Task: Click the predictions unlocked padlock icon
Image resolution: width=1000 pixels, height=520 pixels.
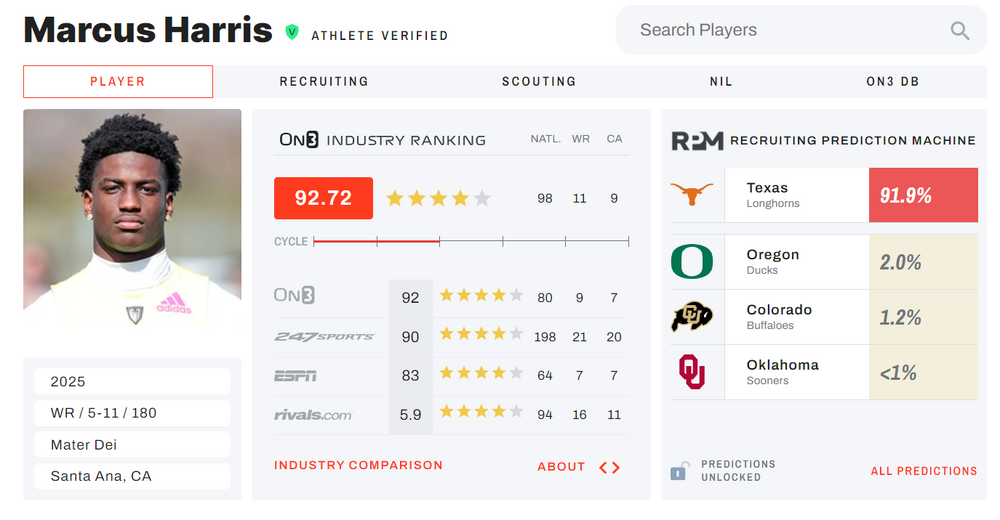Action: tap(679, 470)
